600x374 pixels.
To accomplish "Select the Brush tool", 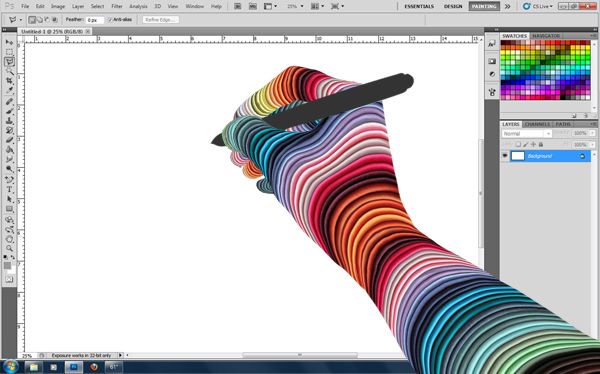I will click(9, 111).
